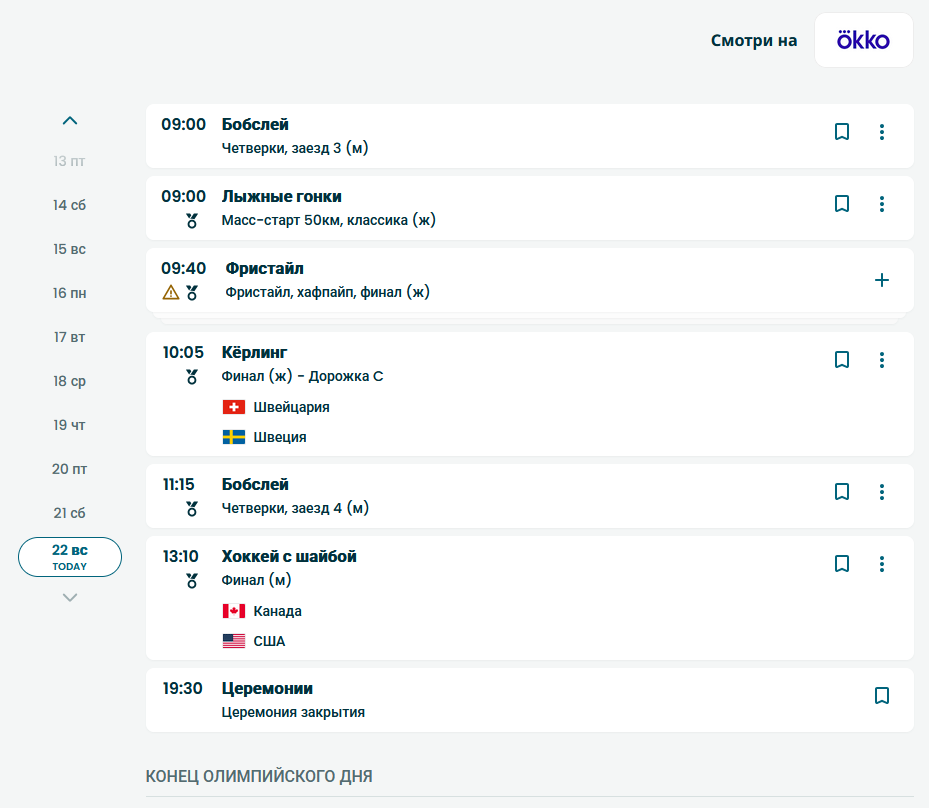Viewport: 929px width, 808px height.
Task: Select date 19 чт
Action: (x=70, y=425)
